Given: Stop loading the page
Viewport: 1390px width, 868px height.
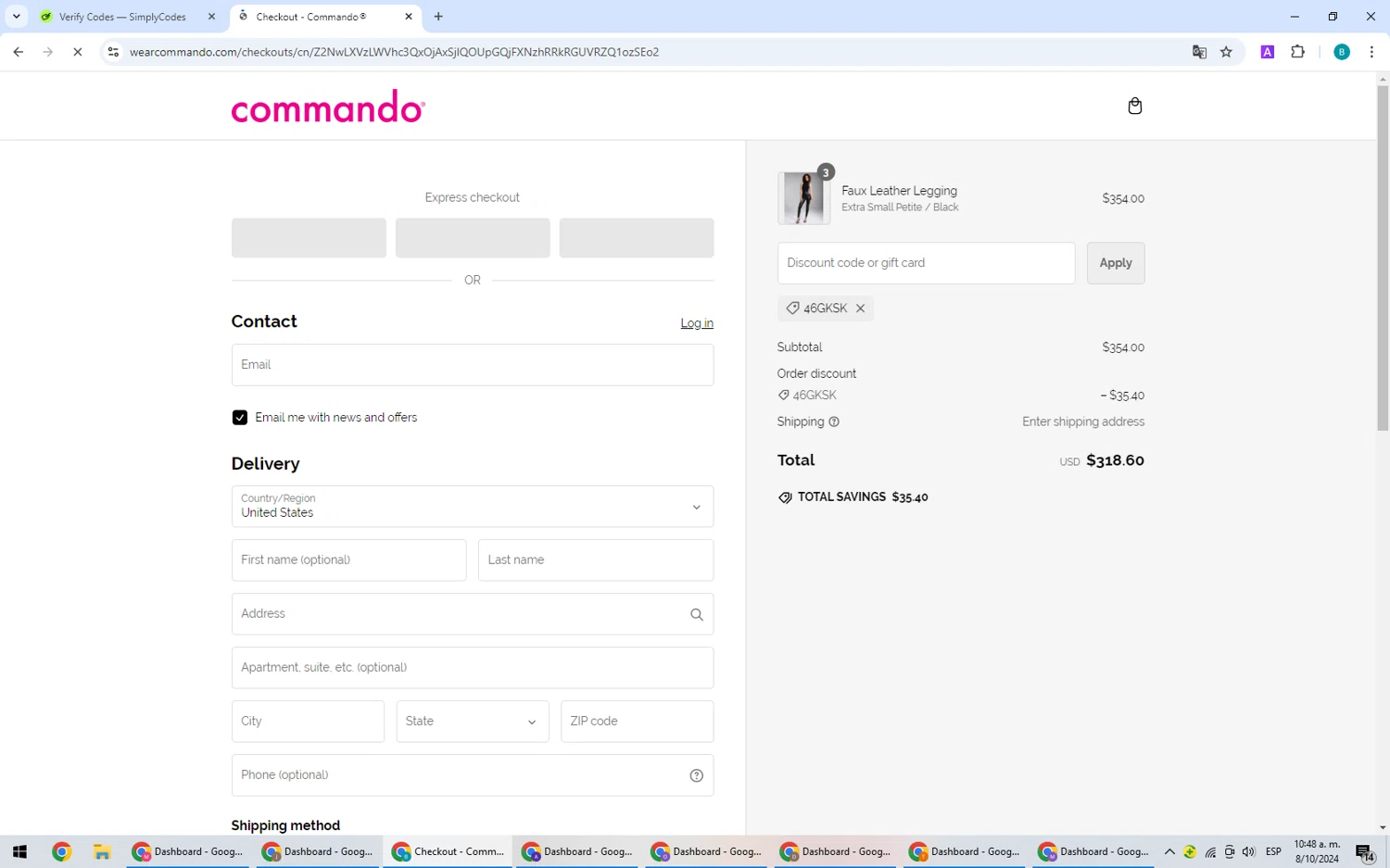Looking at the screenshot, I should tap(78, 52).
